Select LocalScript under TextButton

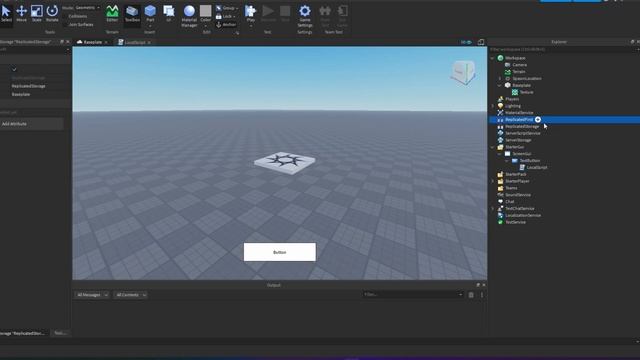point(536,167)
